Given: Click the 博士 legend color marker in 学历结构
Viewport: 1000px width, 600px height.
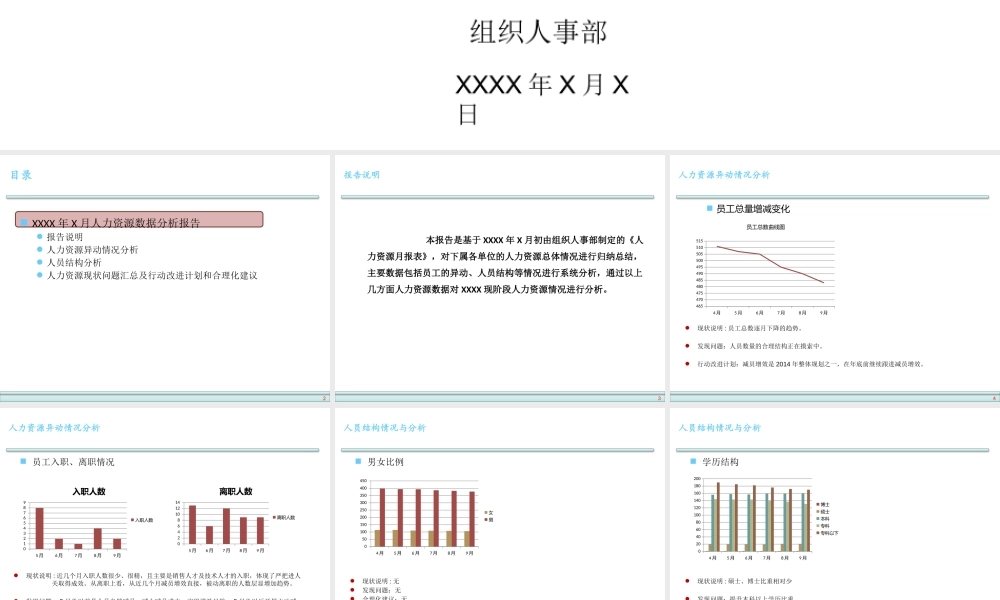Looking at the screenshot, I should (x=818, y=504).
